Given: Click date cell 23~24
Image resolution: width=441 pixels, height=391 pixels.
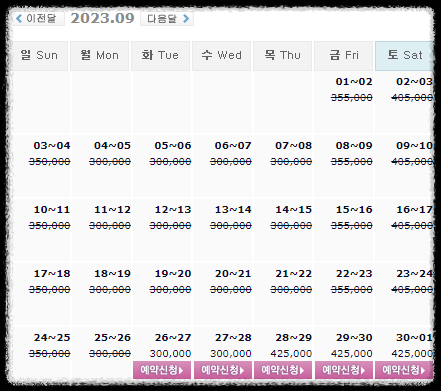Looking at the screenshot, I should click(x=404, y=293).
